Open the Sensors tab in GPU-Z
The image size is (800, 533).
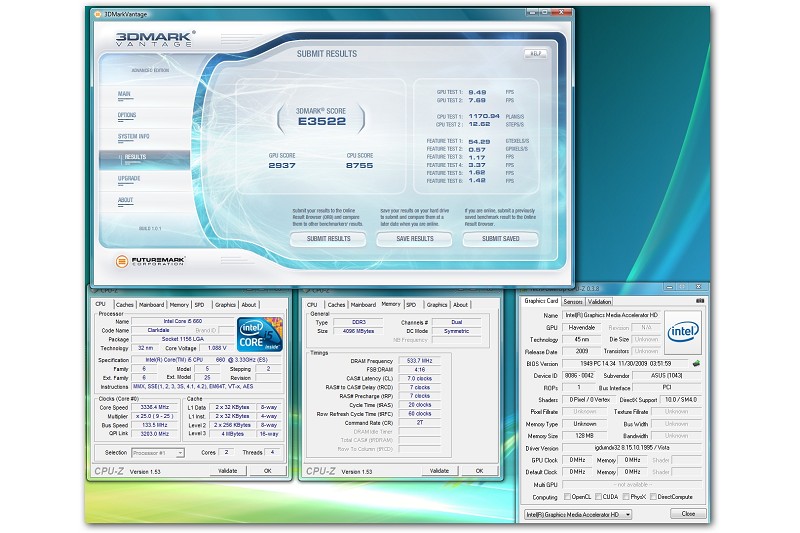(573, 301)
